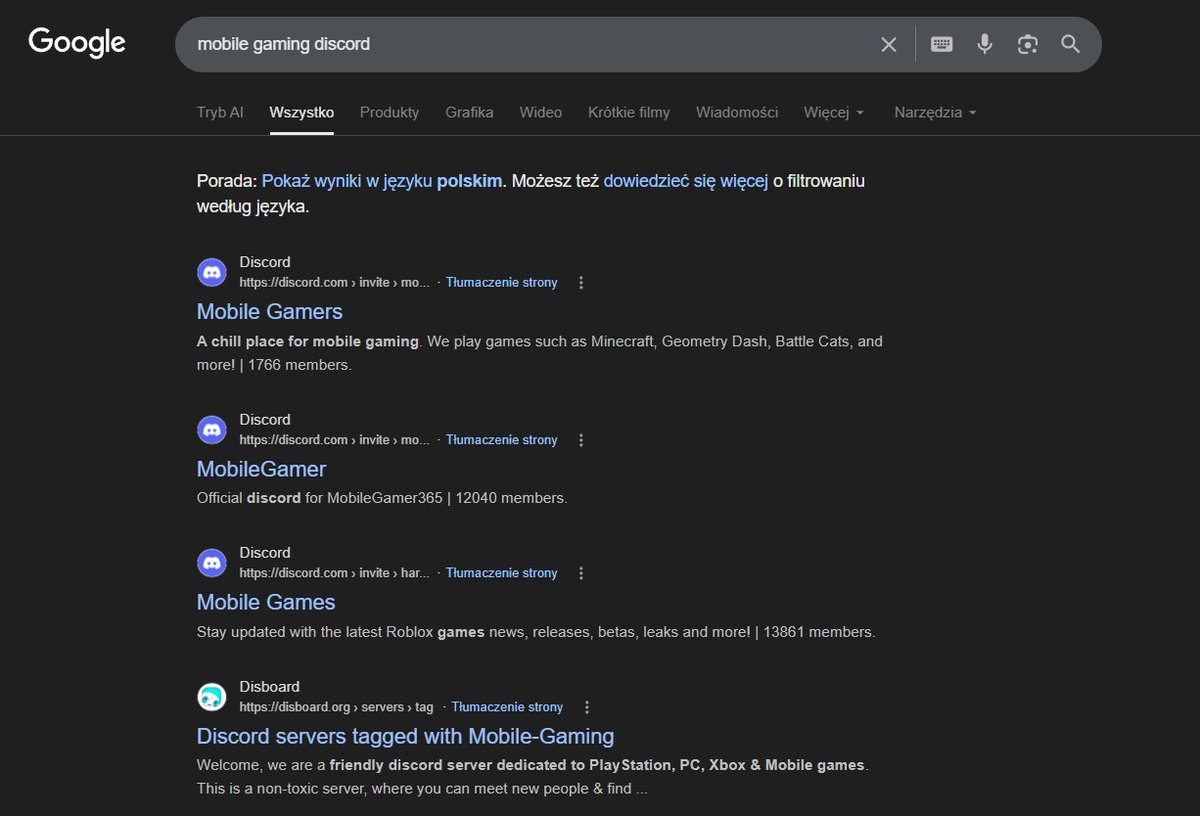This screenshot has width=1200, height=816.
Task: Click 'Discord' site name above Mobile Games
Action: [x=265, y=552]
